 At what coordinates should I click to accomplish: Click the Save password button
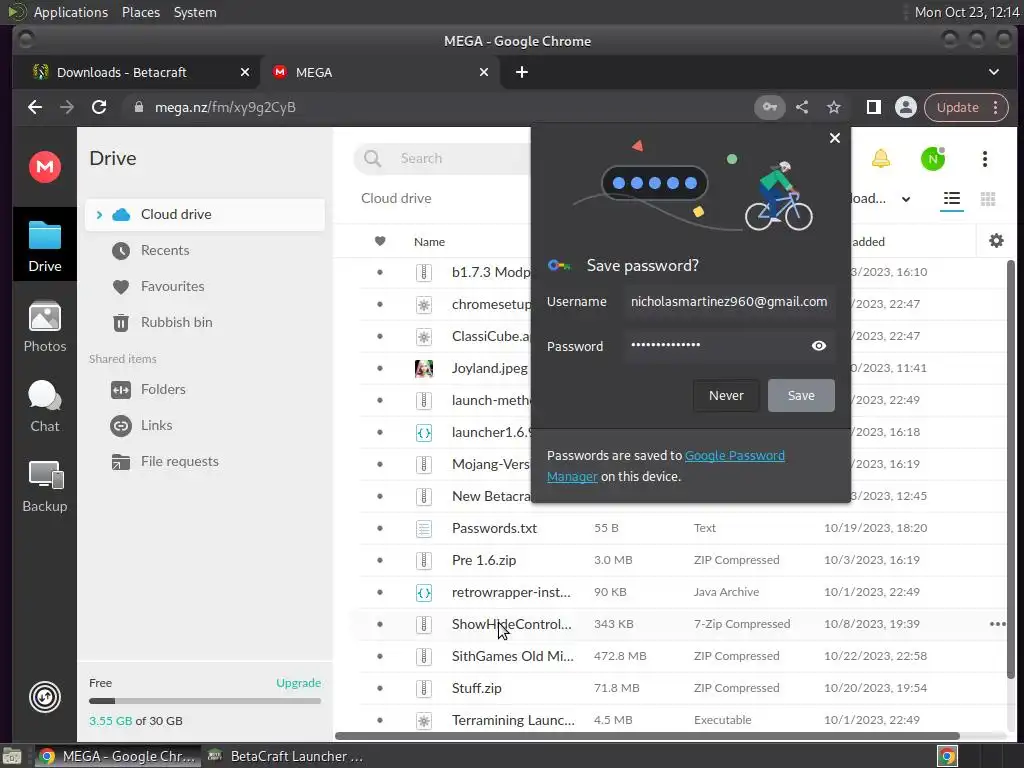pyautogui.click(x=801, y=395)
